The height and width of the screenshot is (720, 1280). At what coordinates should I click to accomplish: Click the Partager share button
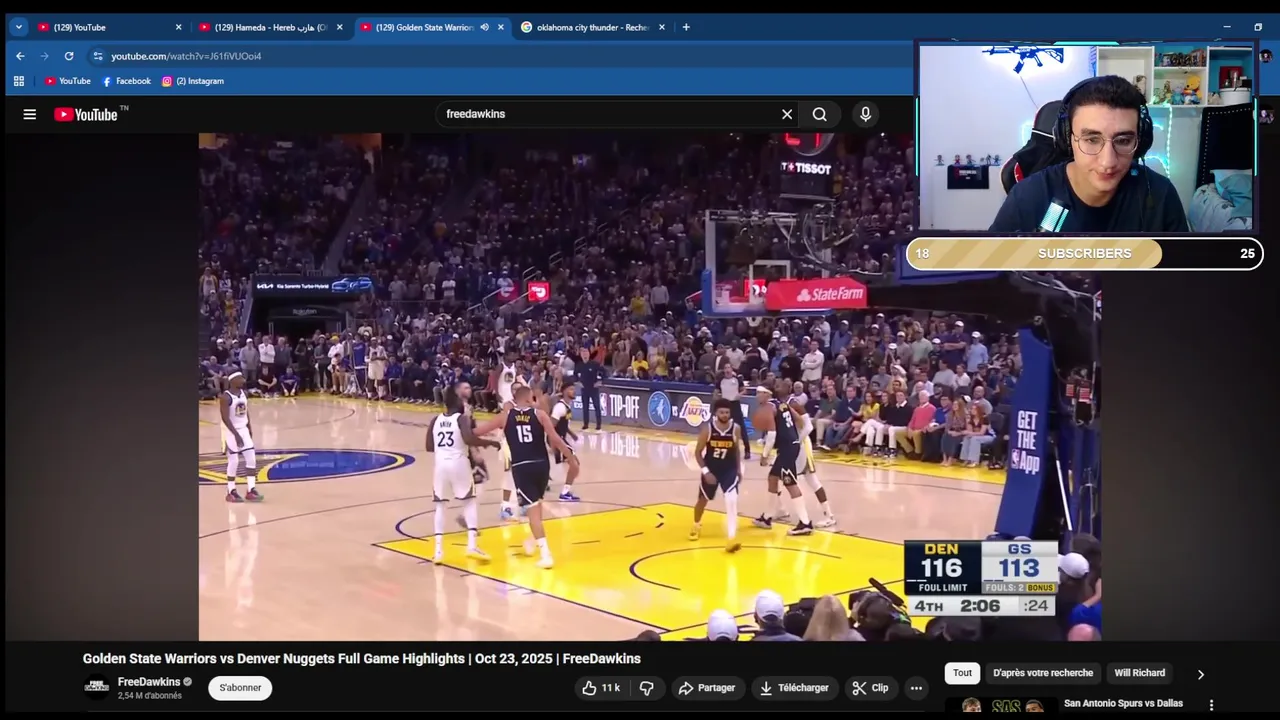[x=707, y=688]
